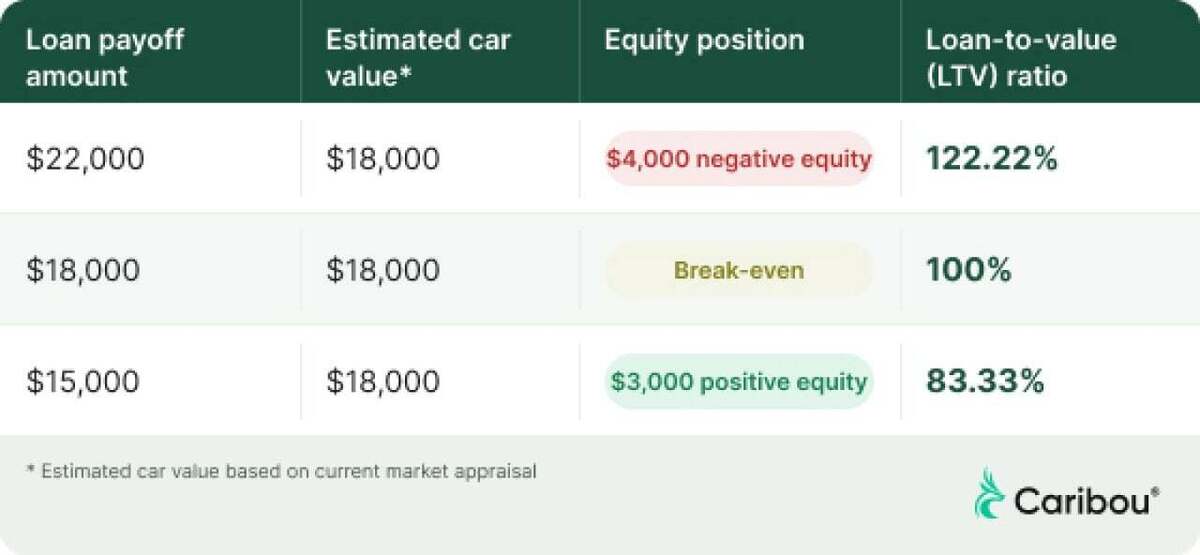Select the 122.22% LTV value

coord(992,158)
